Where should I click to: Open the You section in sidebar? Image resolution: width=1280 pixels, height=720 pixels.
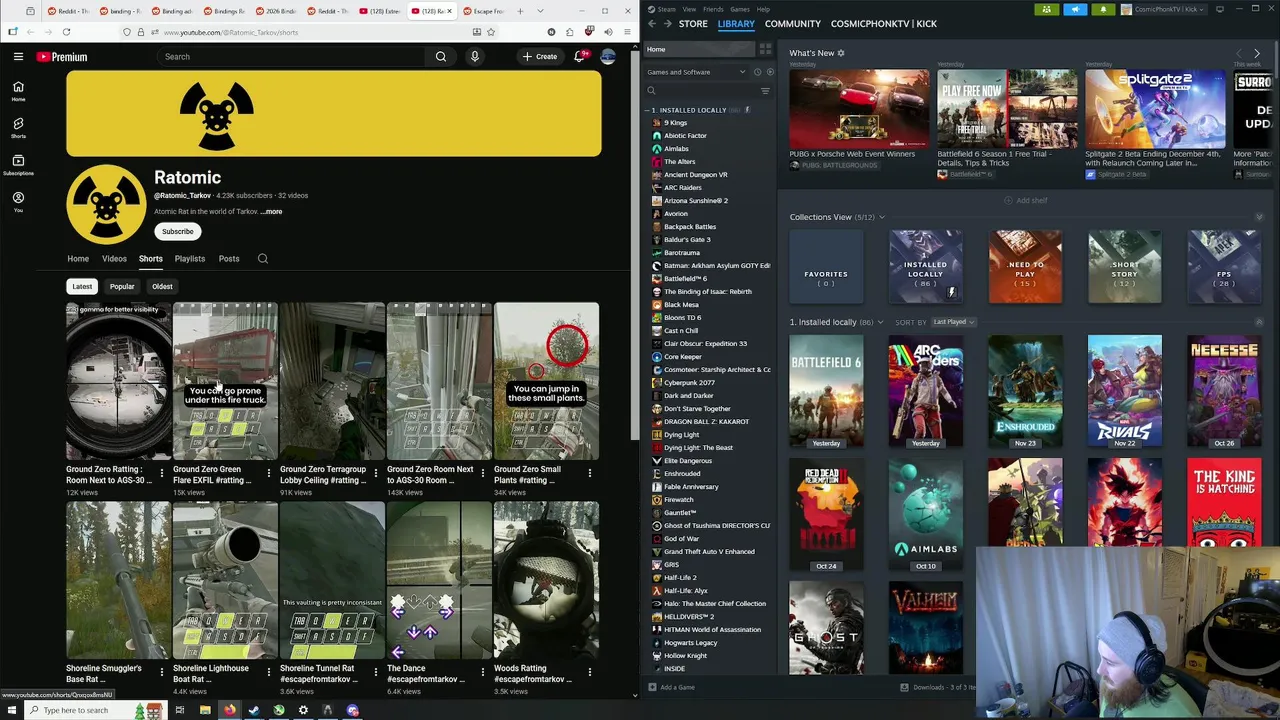[18, 202]
